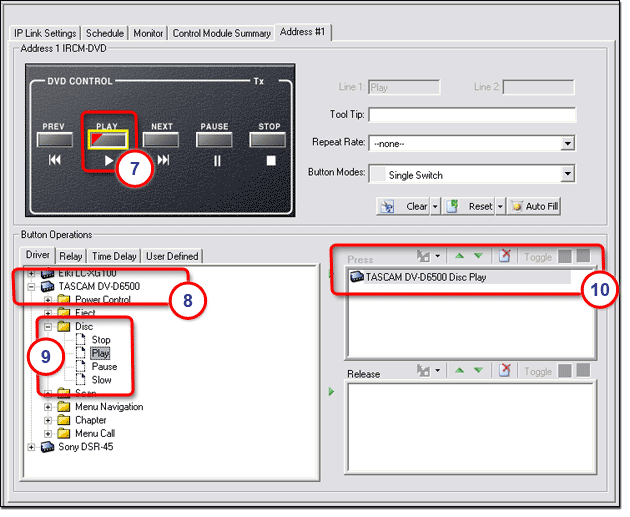630x517 pixels.
Task: Open the Button Modes dropdown
Action: (x=568, y=175)
